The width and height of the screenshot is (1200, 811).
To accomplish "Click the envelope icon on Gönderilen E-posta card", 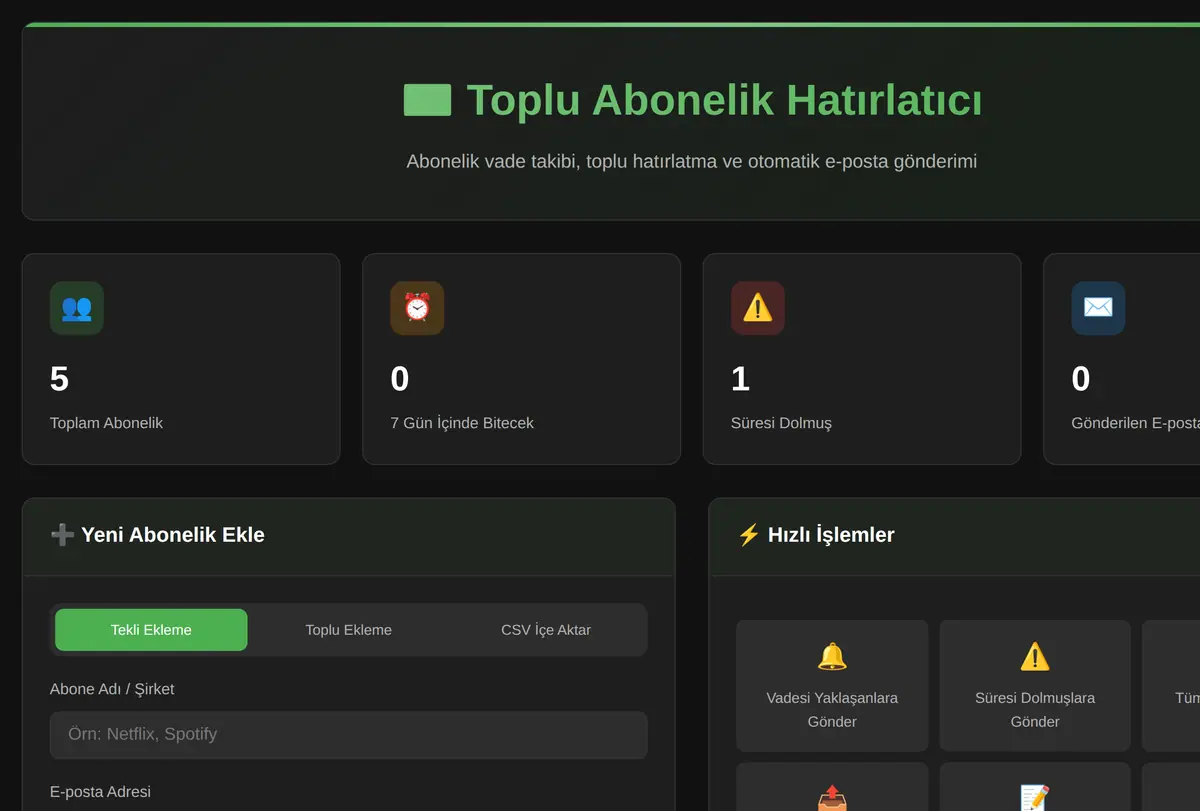I will (x=1098, y=308).
